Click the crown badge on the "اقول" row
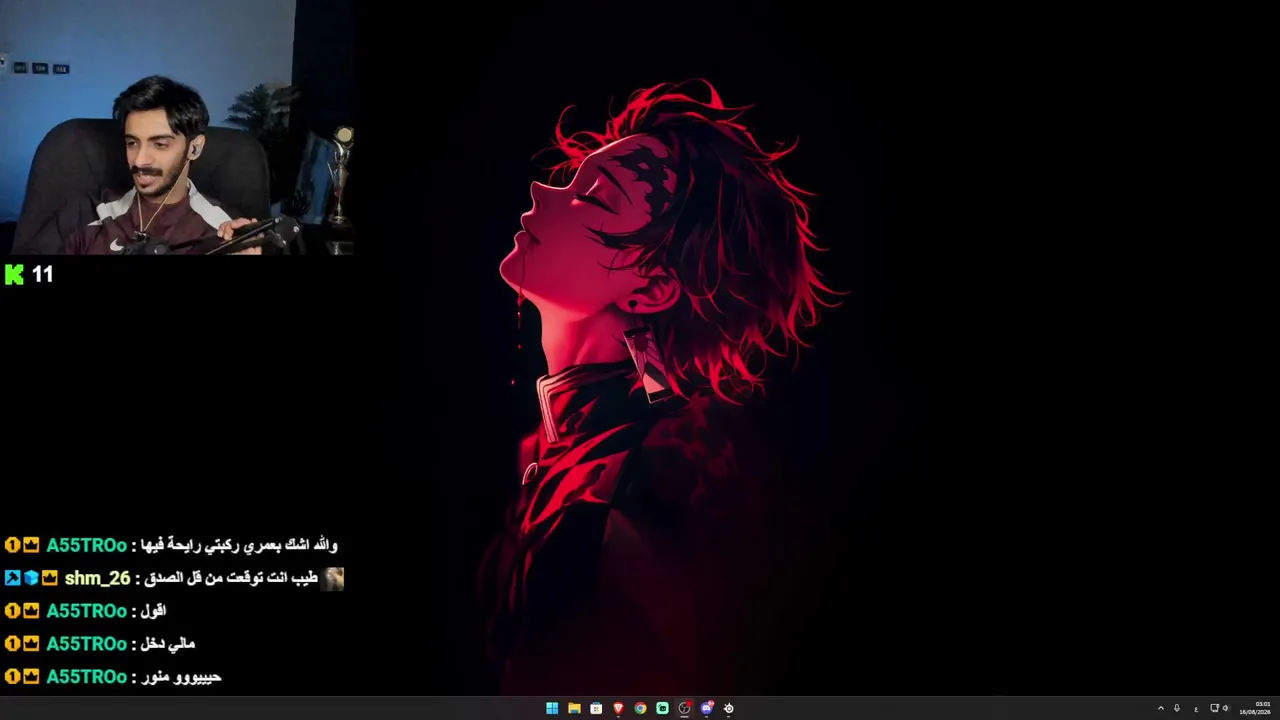The height and width of the screenshot is (720, 1280). point(31,611)
